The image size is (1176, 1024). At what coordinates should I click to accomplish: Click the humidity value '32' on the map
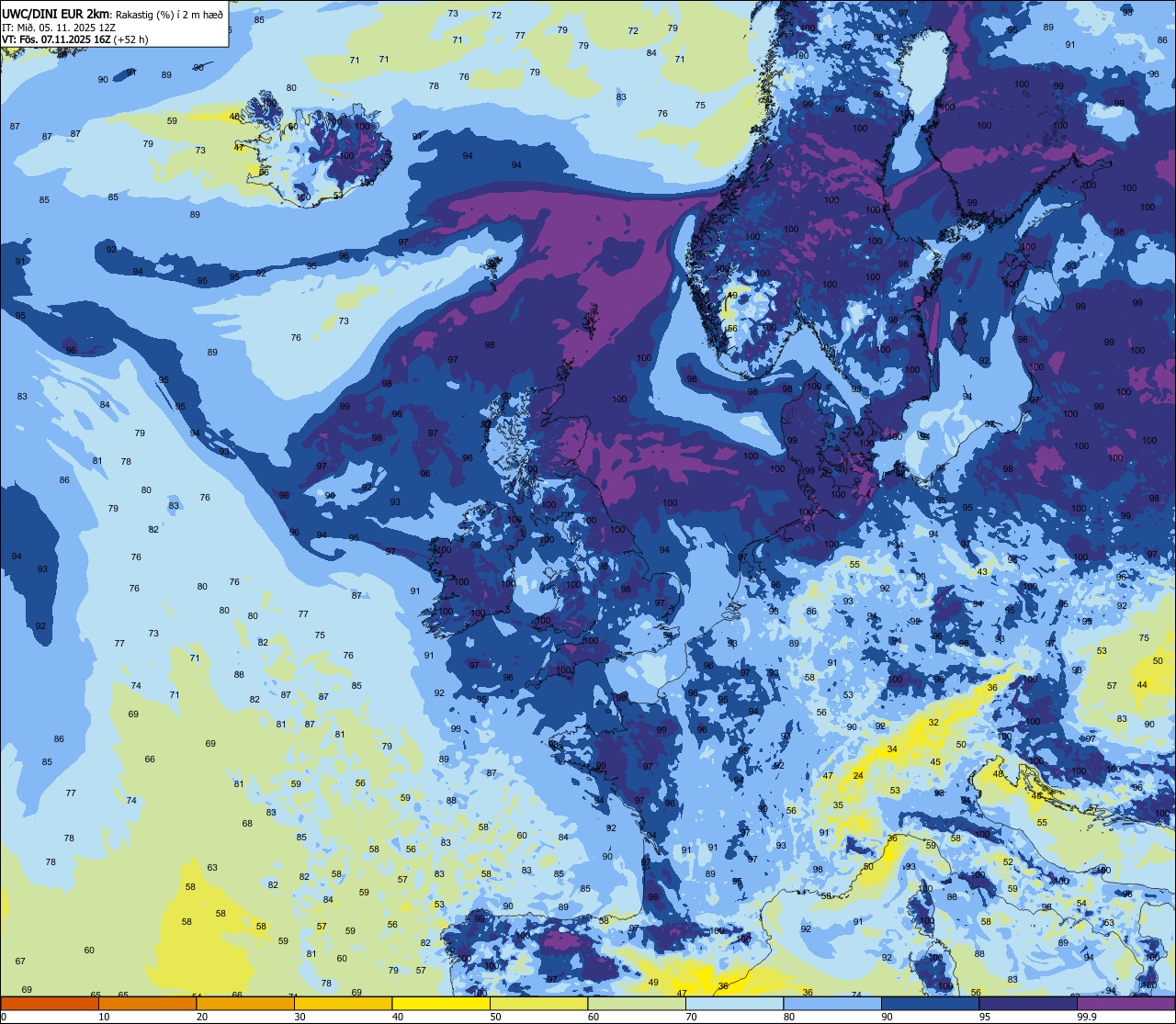[933, 723]
